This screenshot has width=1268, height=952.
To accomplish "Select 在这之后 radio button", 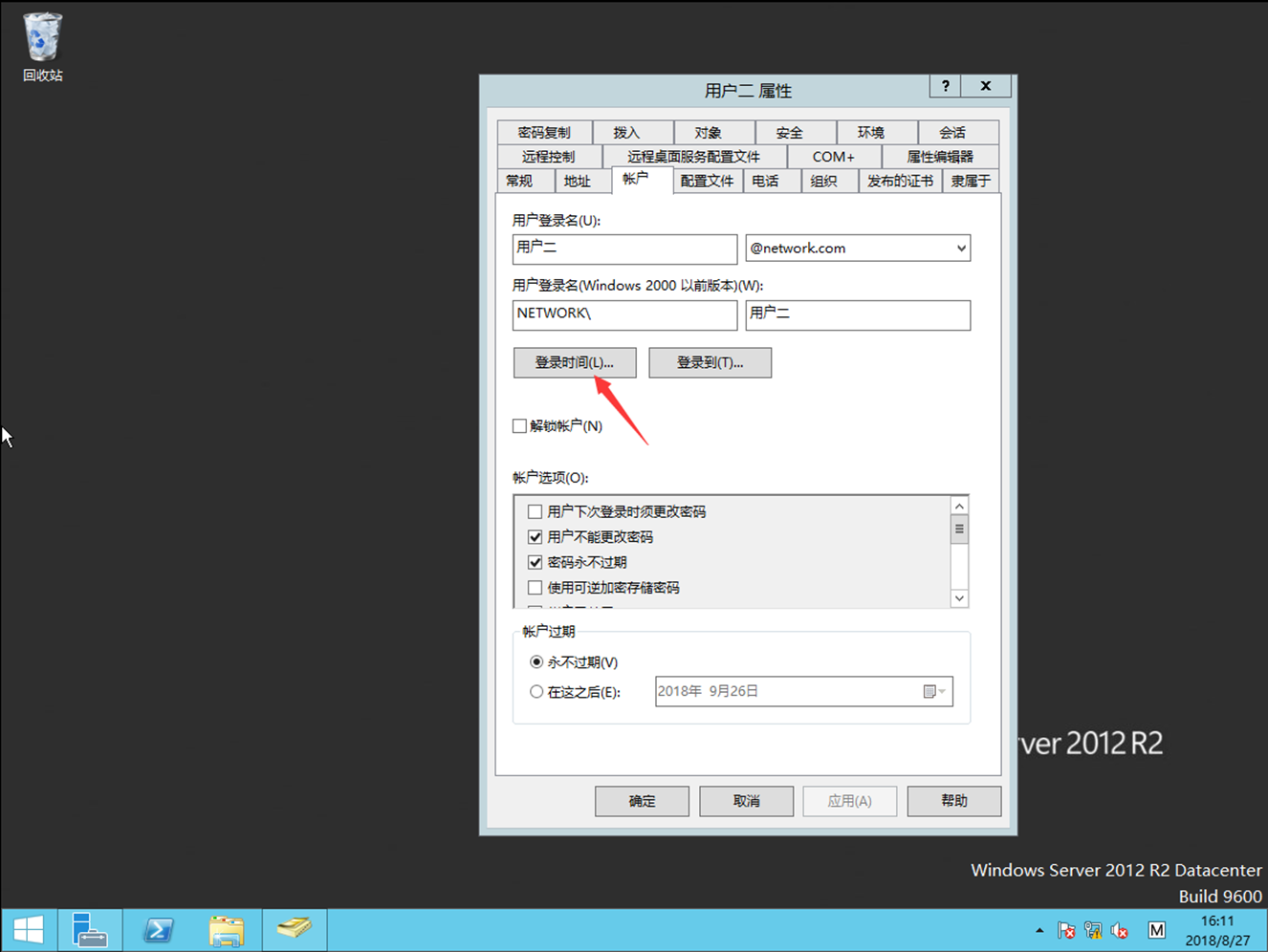I will point(536,692).
